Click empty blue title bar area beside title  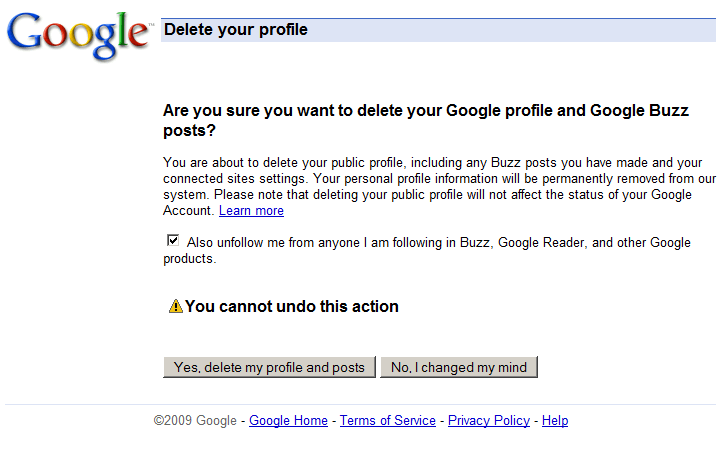click(x=520, y=30)
